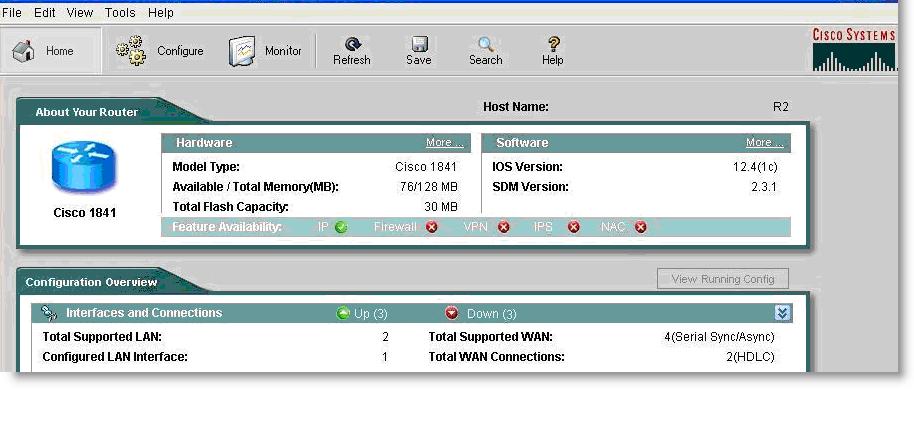The height and width of the screenshot is (432, 914).
Task: Click the 2(HDLC) WAN connections value
Action: (x=750, y=357)
